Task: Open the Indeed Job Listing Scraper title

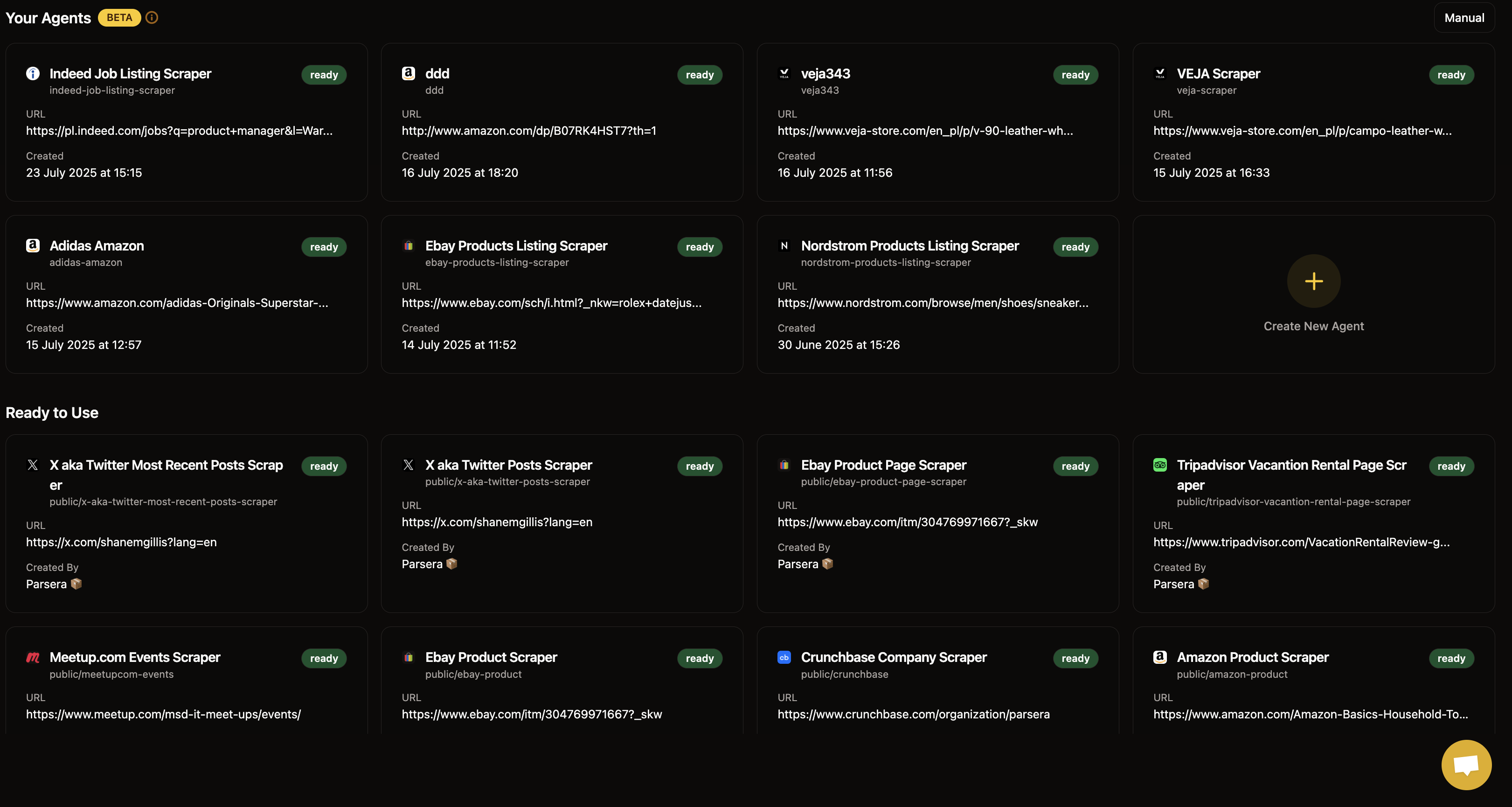Action: (130, 74)
